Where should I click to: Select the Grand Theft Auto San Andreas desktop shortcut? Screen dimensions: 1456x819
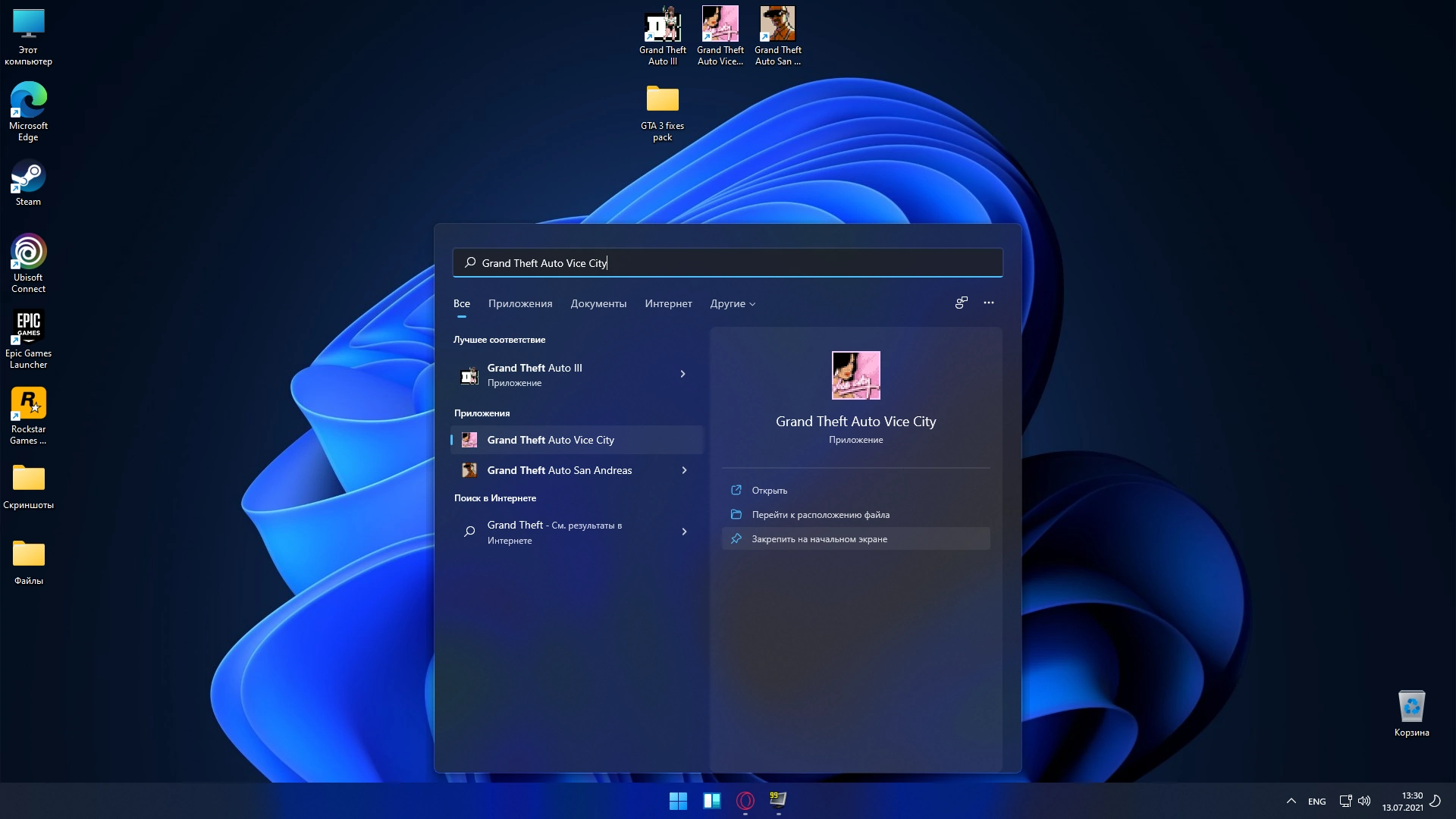point(777,36)
